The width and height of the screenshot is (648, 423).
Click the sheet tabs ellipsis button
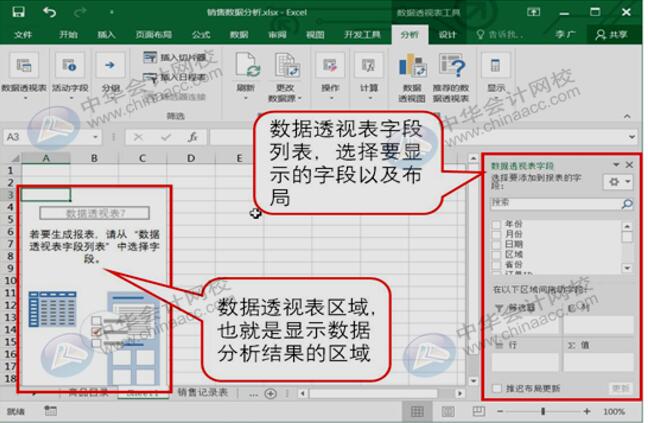coord(253,394)
